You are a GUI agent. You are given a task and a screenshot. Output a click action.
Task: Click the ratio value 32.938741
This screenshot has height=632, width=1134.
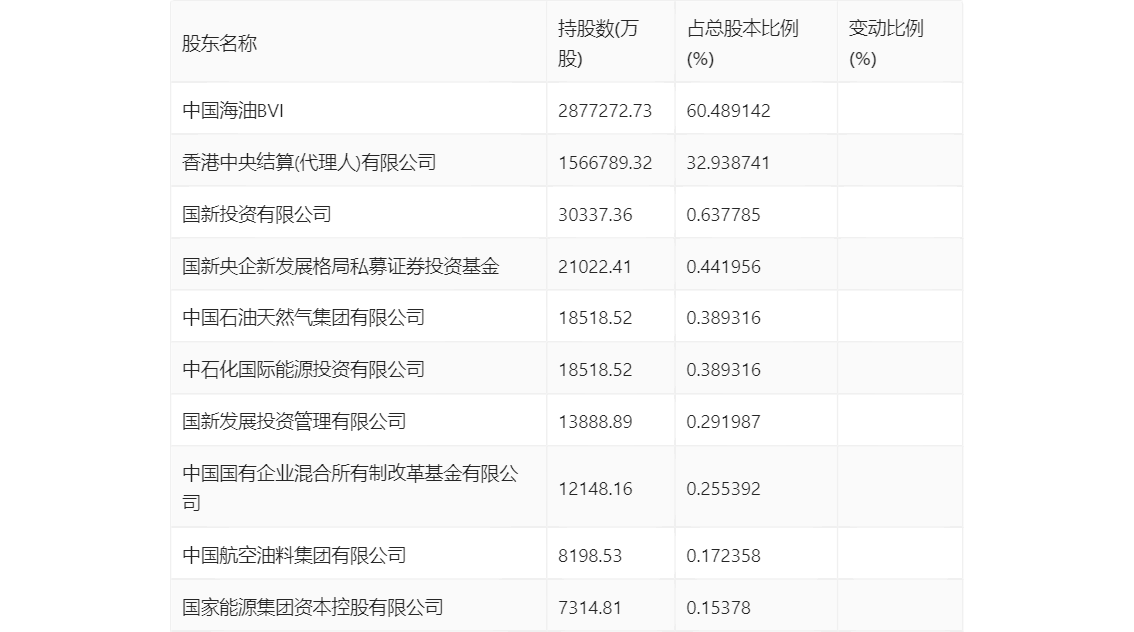tap(728, 163)
